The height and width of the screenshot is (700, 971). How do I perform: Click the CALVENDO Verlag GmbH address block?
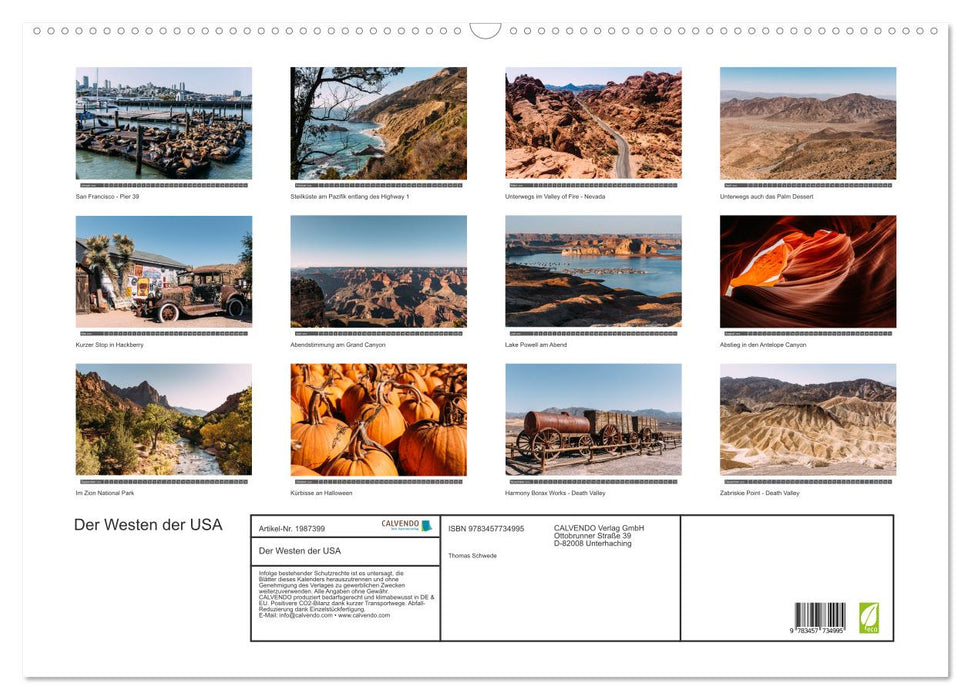(599, 535)
